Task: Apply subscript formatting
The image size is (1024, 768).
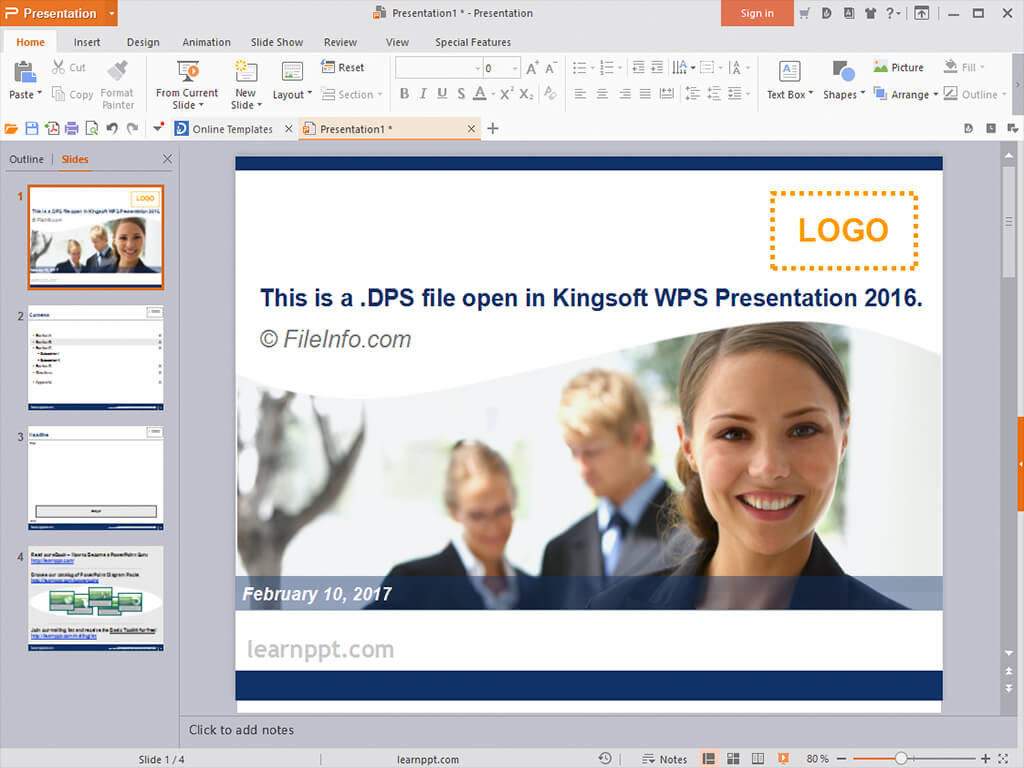Action: [x=526, y=94]
